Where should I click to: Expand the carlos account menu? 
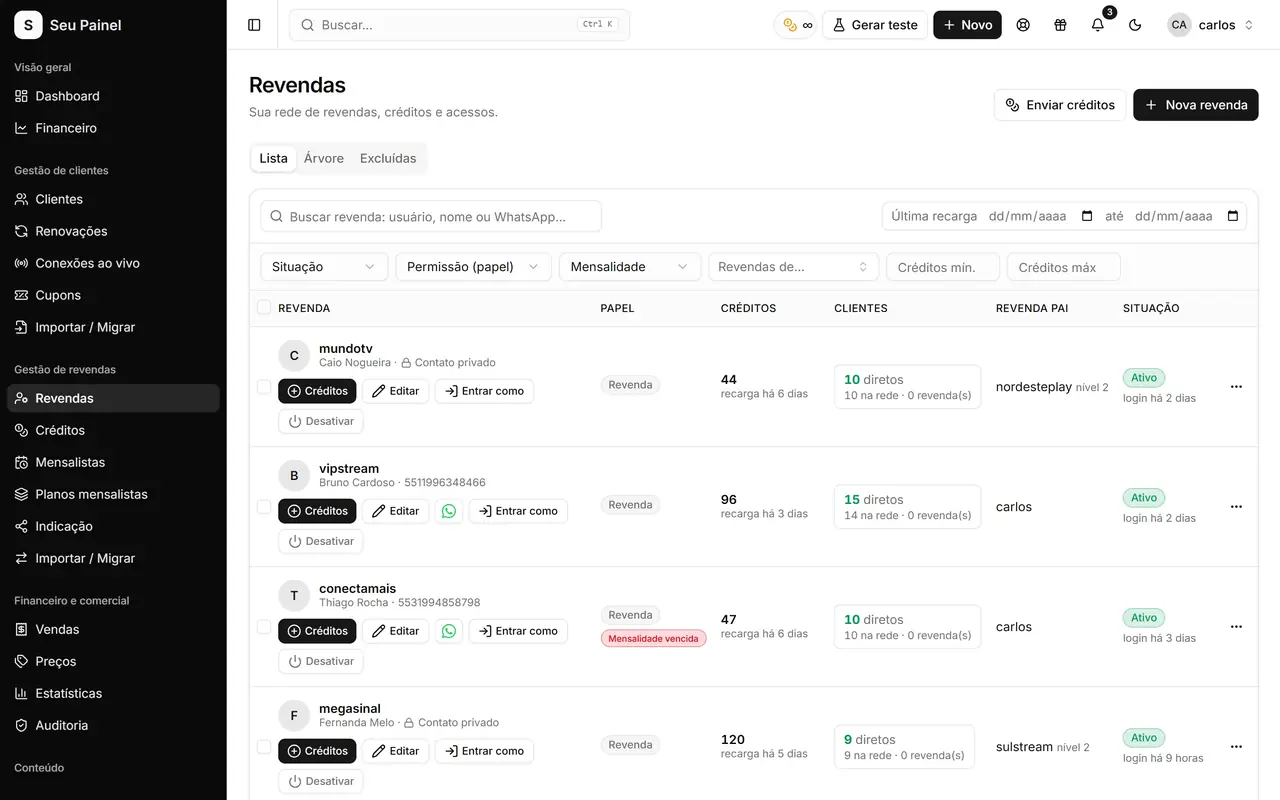coord(1211,25)
